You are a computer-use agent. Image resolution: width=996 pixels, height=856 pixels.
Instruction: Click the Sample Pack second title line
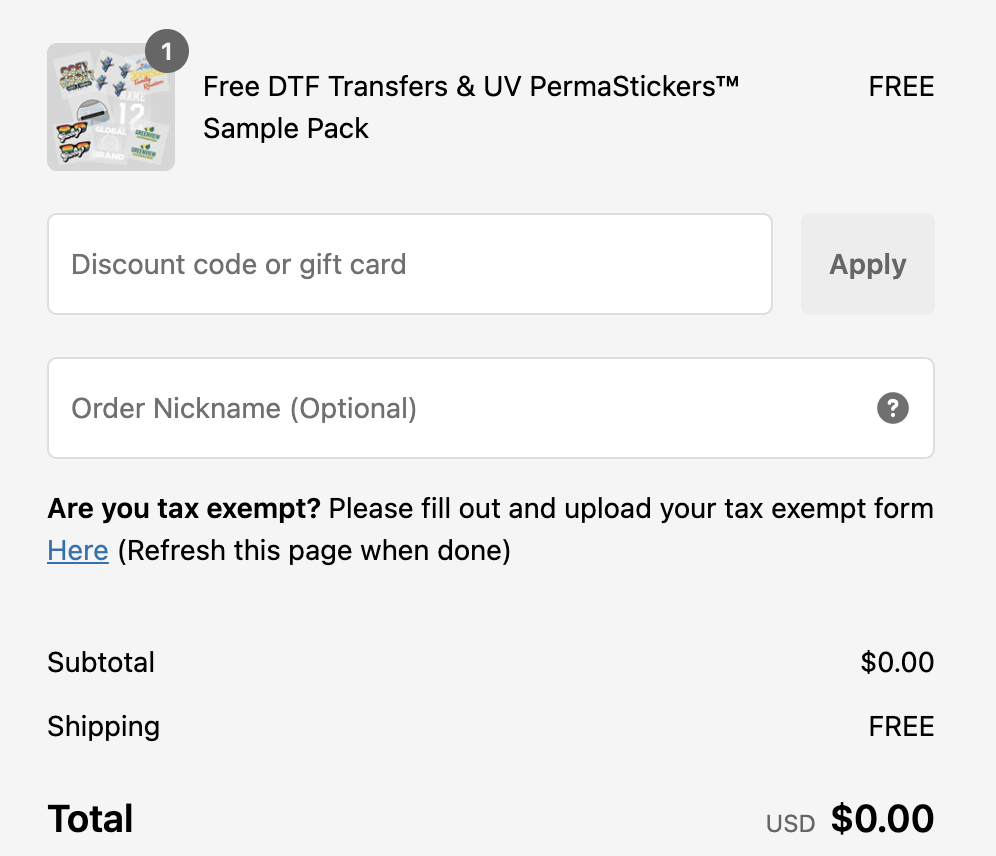(x=286, y=129)
